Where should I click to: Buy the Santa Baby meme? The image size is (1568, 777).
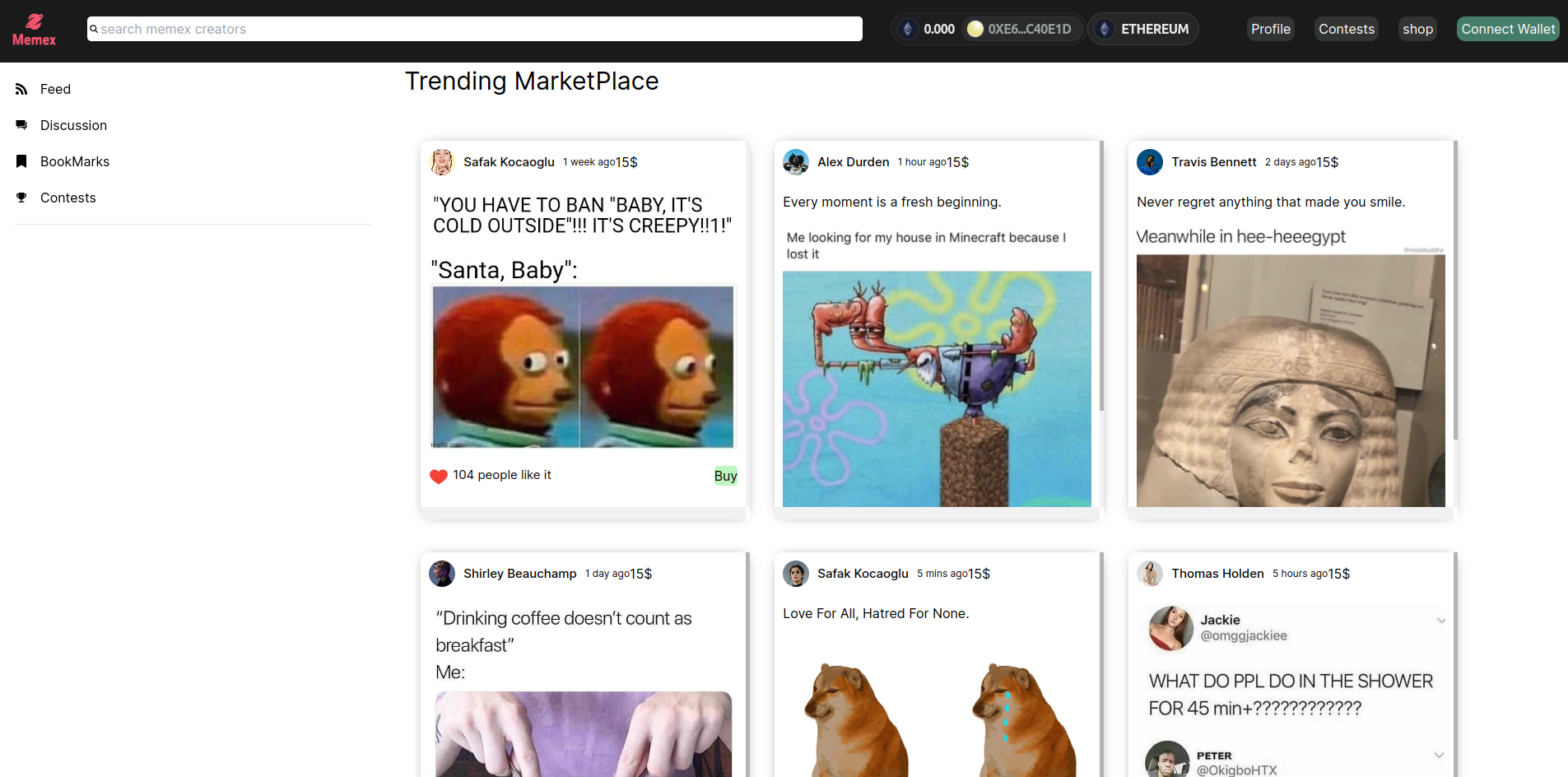tap(724, 476)
